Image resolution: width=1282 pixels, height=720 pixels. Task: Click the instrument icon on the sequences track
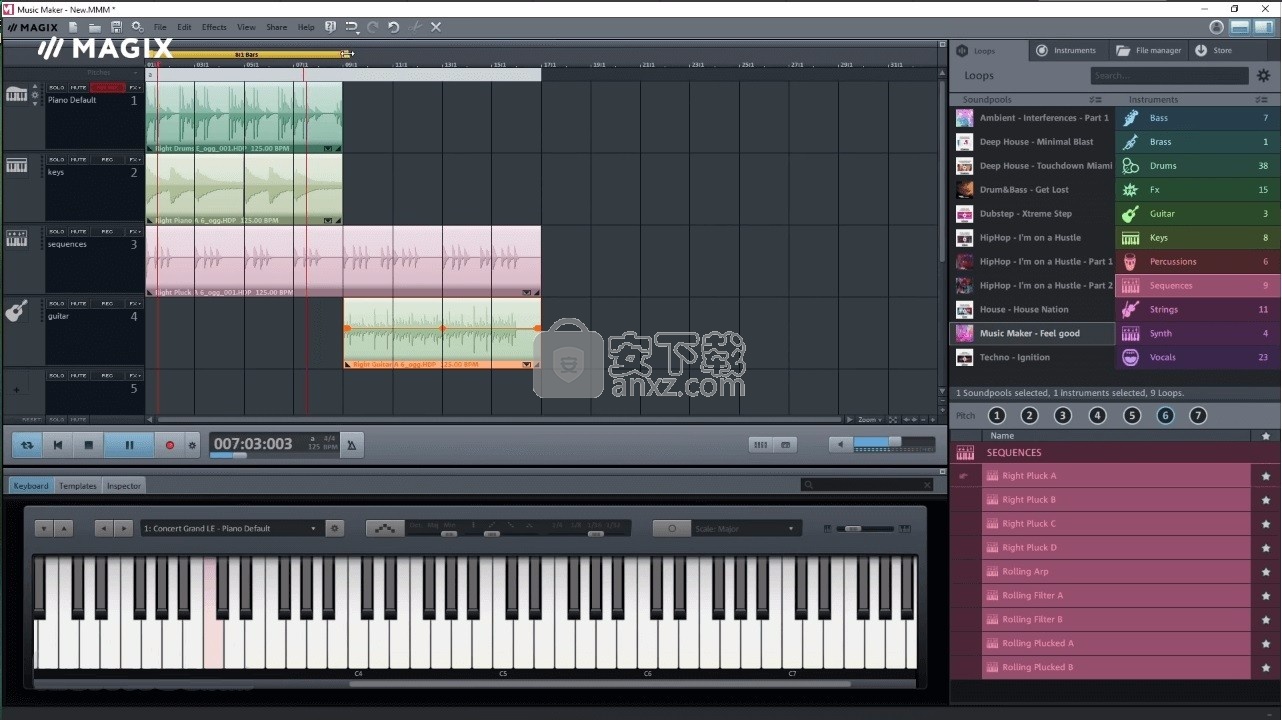pos(16,238)
